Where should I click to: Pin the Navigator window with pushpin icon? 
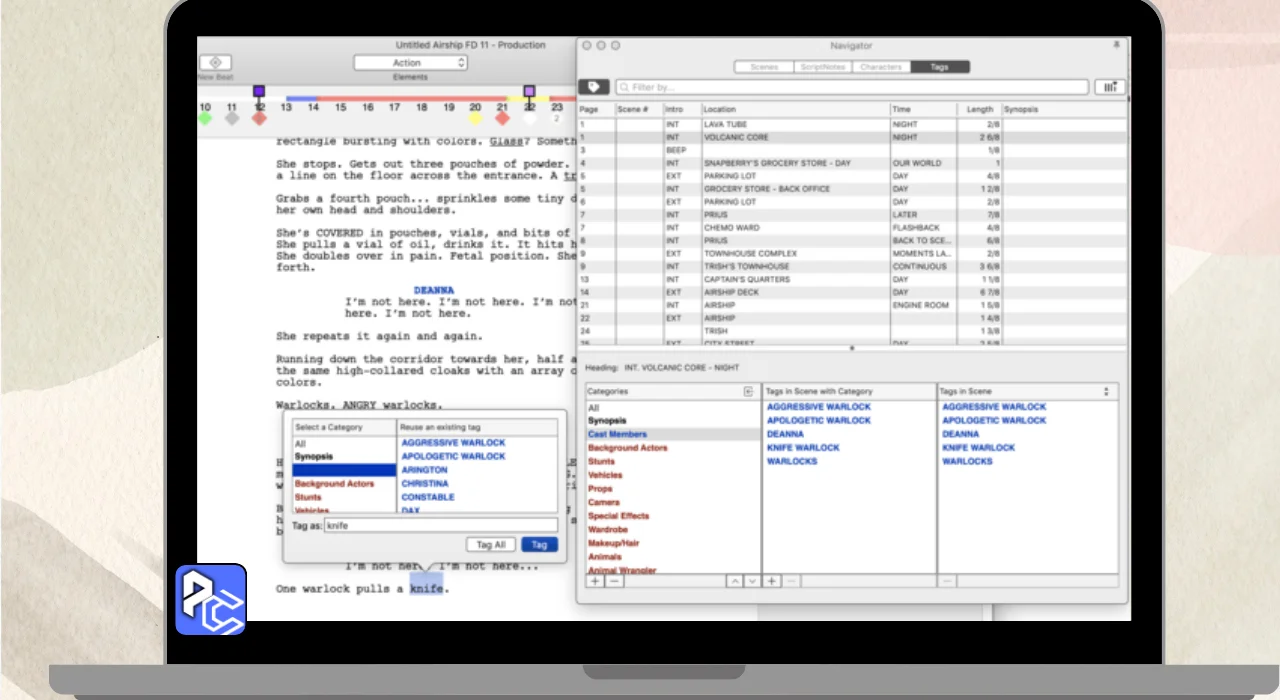tap(1116, 45)
